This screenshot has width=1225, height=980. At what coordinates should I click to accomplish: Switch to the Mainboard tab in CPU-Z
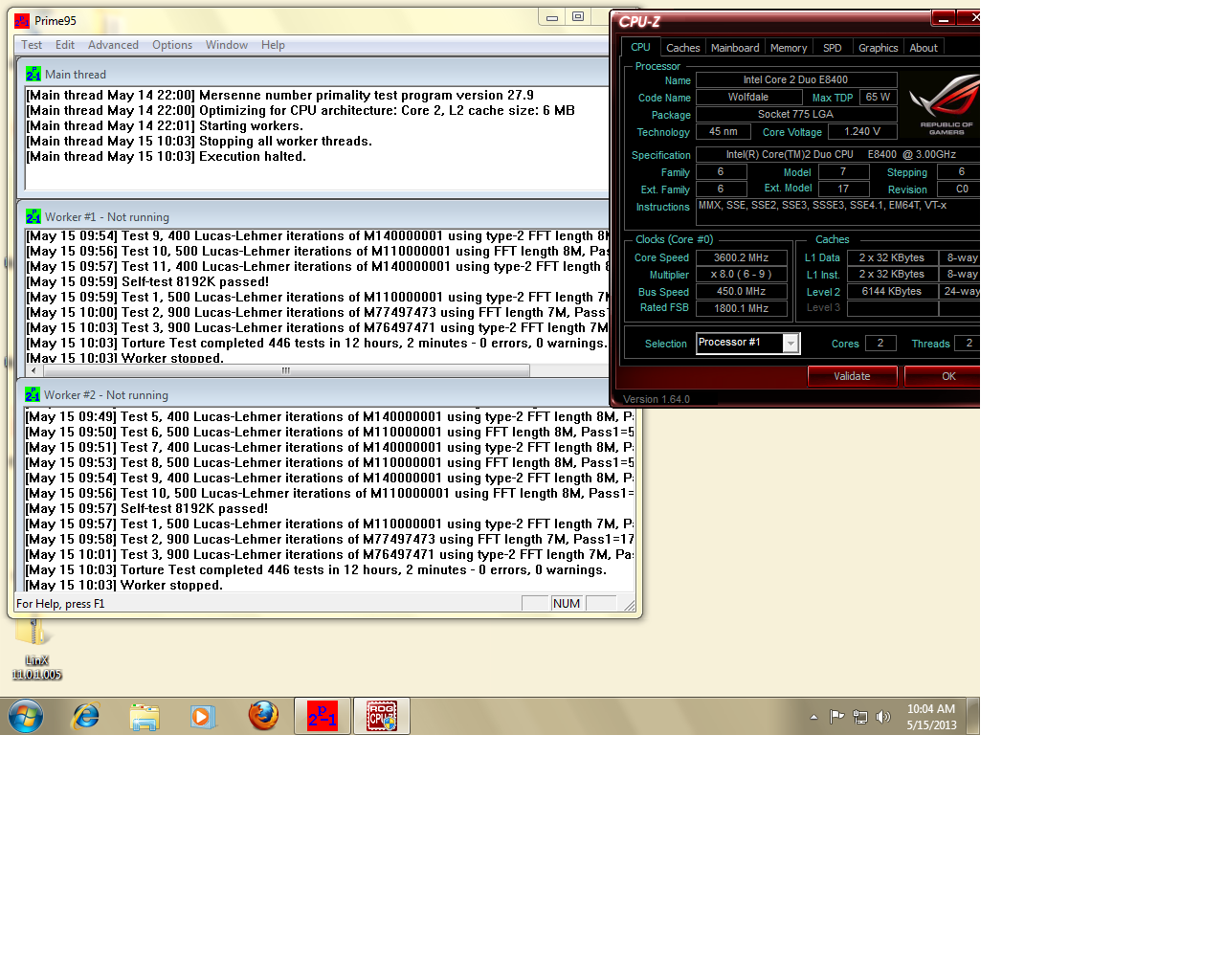point(735,48)
